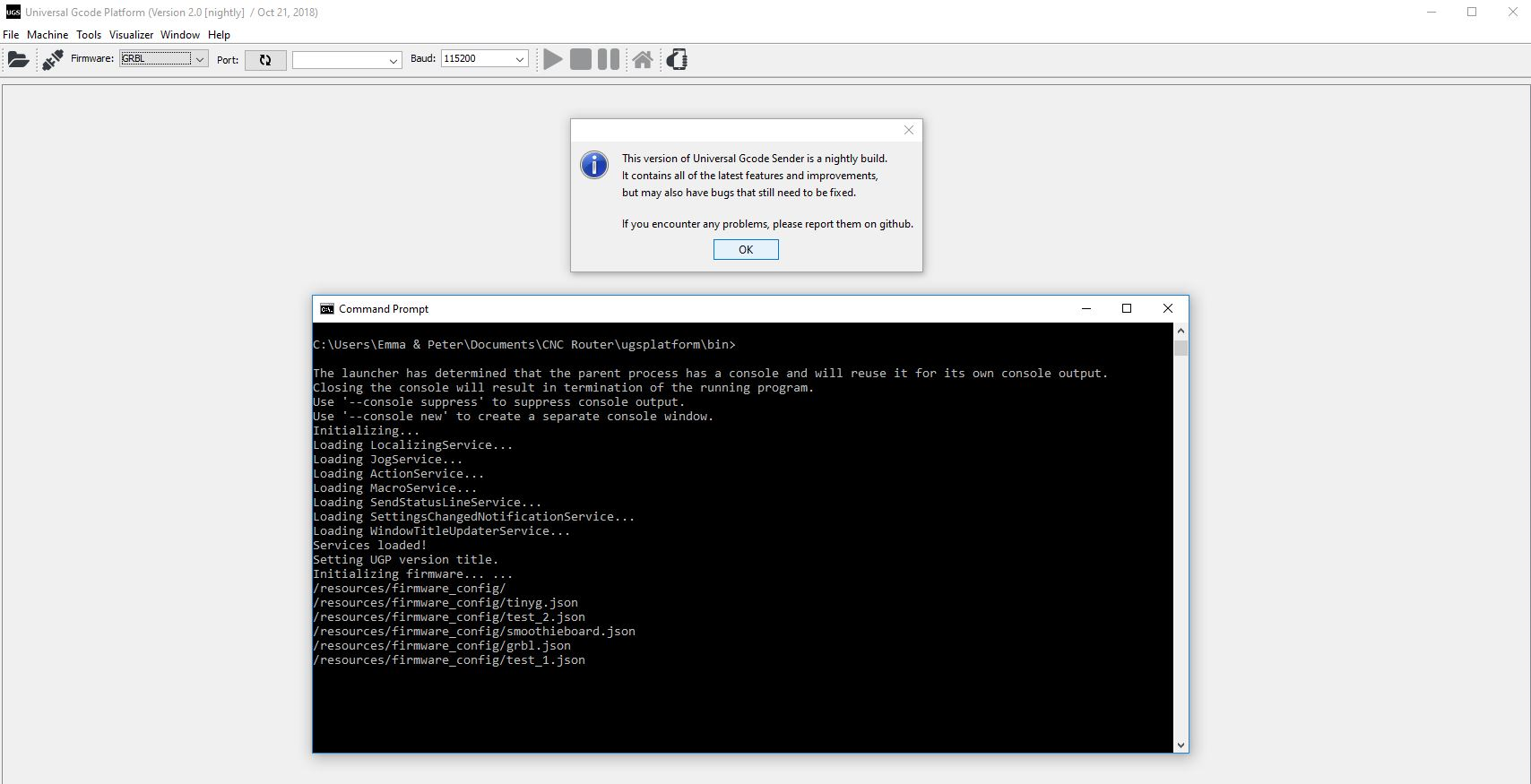Open the Machine menu

[x=48, y=35]
